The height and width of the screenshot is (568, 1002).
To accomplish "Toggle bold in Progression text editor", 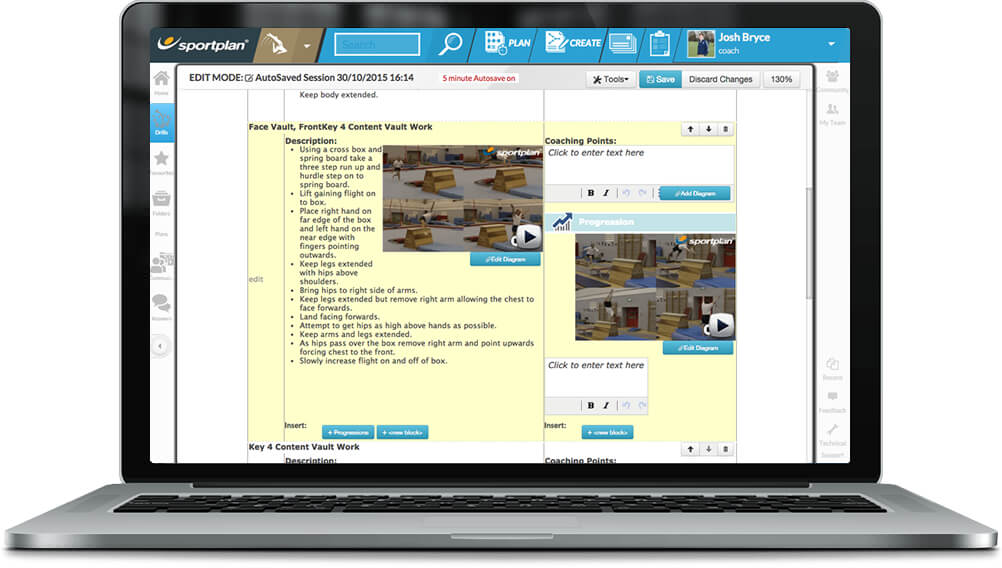I will click(x=590, y=405).
